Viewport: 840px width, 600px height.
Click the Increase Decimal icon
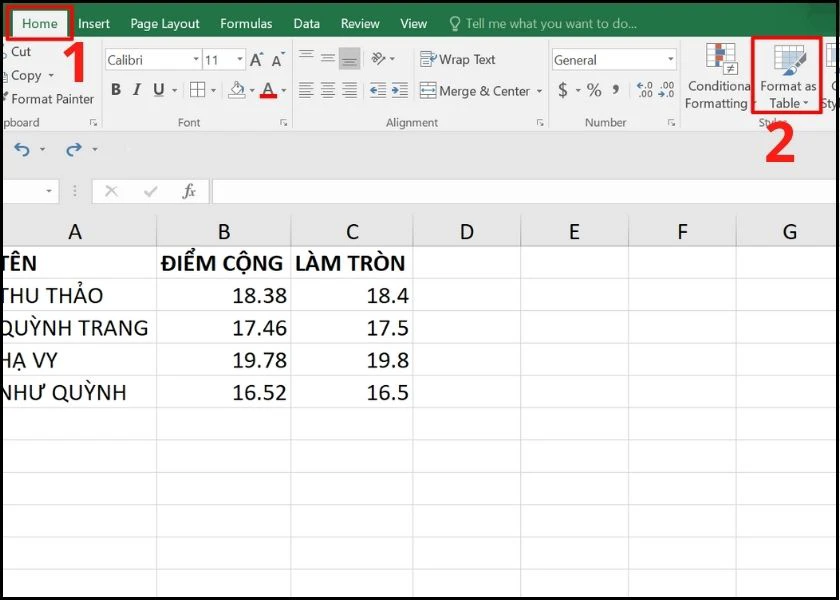[644, 90]
